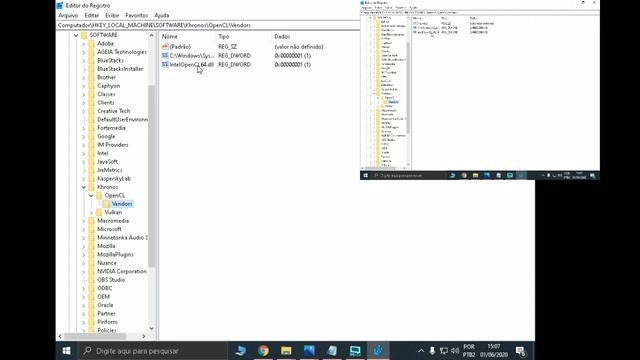Open the Favoritos menu

136,15
